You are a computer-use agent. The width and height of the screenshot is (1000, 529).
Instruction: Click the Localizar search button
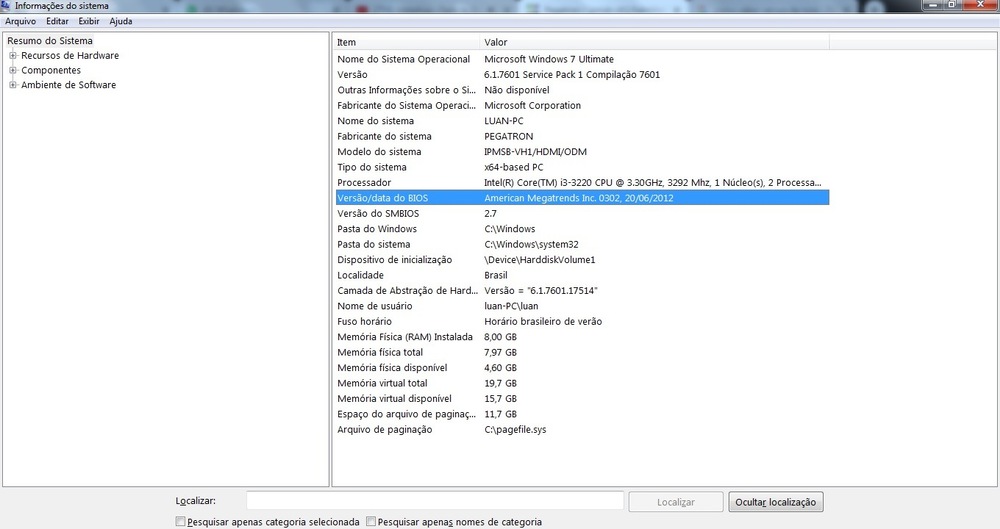[677, 501]
